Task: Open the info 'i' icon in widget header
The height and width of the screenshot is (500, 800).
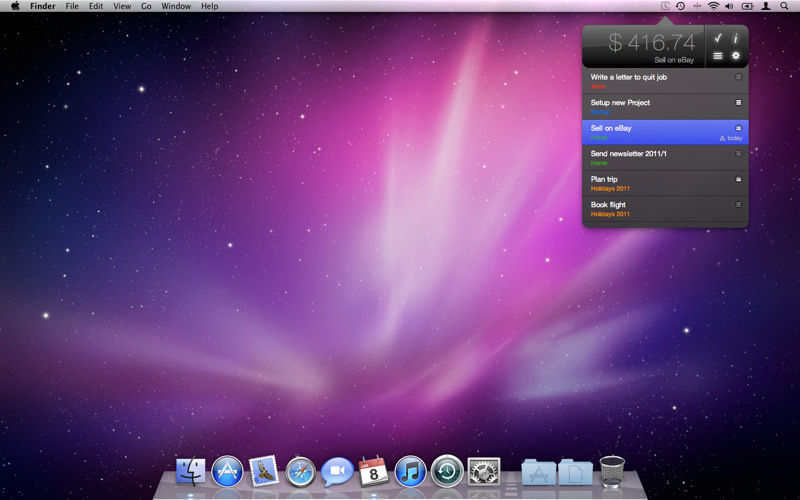Action: pos(736,39)
